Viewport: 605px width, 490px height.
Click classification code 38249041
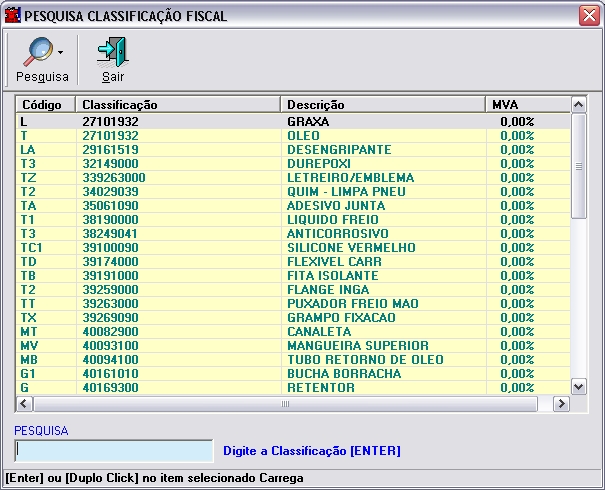click(x=110, y=233)
